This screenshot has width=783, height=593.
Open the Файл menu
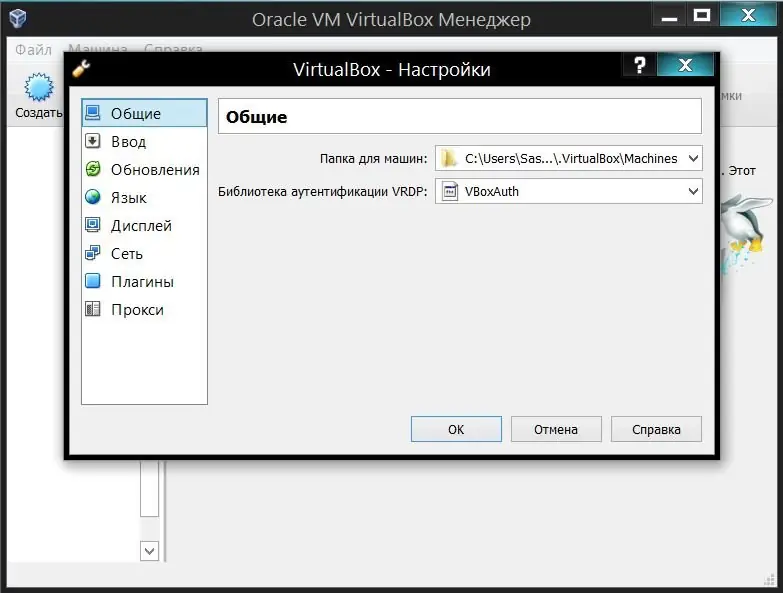pos(33,49)
